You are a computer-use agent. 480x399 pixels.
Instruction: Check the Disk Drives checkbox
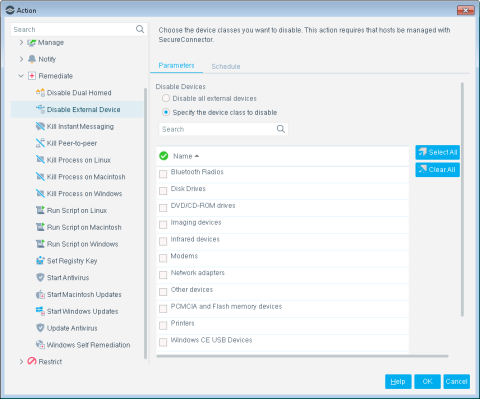(x=163, y=191)
